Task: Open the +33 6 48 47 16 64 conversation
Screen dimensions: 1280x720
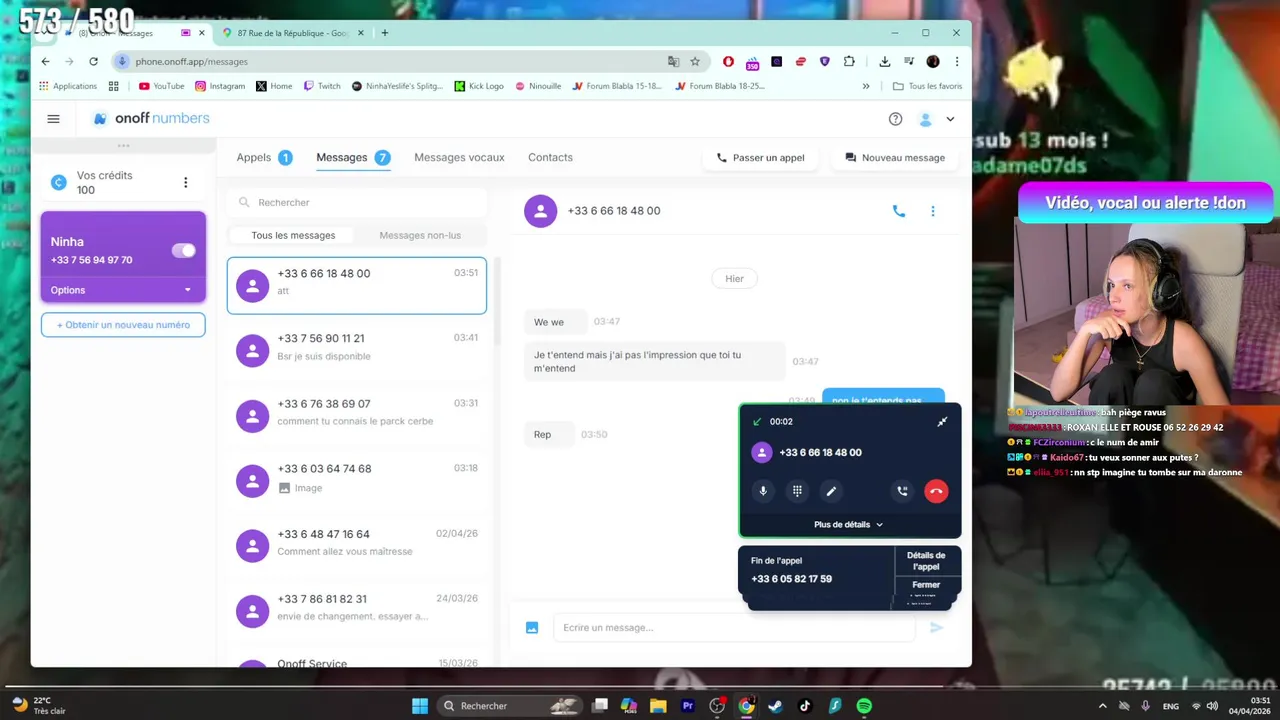Action: tap(357, 546)
